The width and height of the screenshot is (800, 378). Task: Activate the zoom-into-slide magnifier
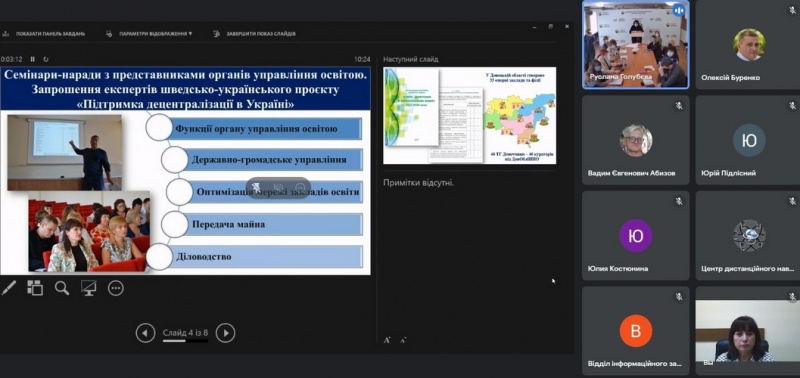point(62,288)
